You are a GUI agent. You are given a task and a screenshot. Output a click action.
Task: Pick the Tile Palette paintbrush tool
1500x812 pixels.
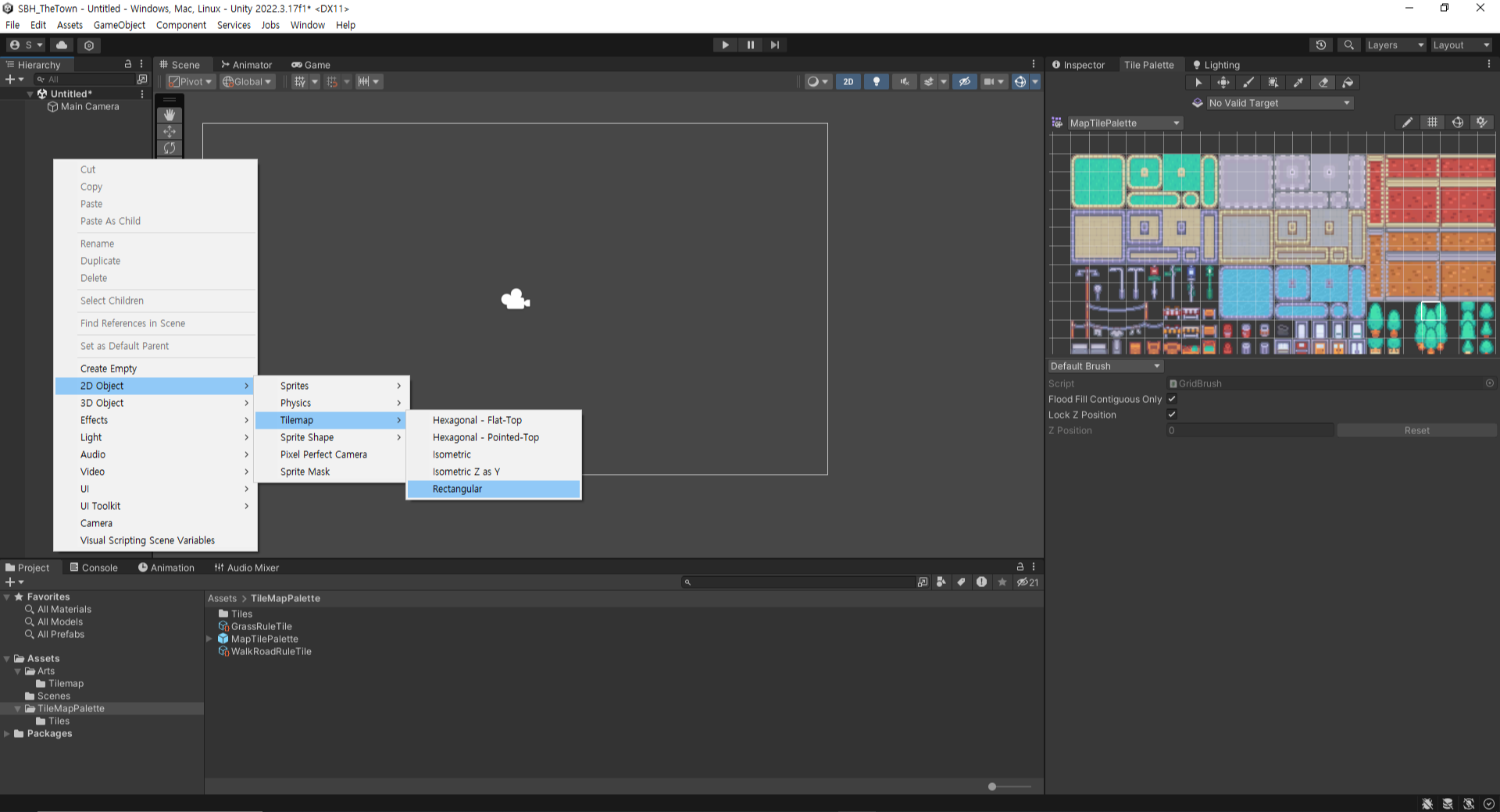(1248, 83)
